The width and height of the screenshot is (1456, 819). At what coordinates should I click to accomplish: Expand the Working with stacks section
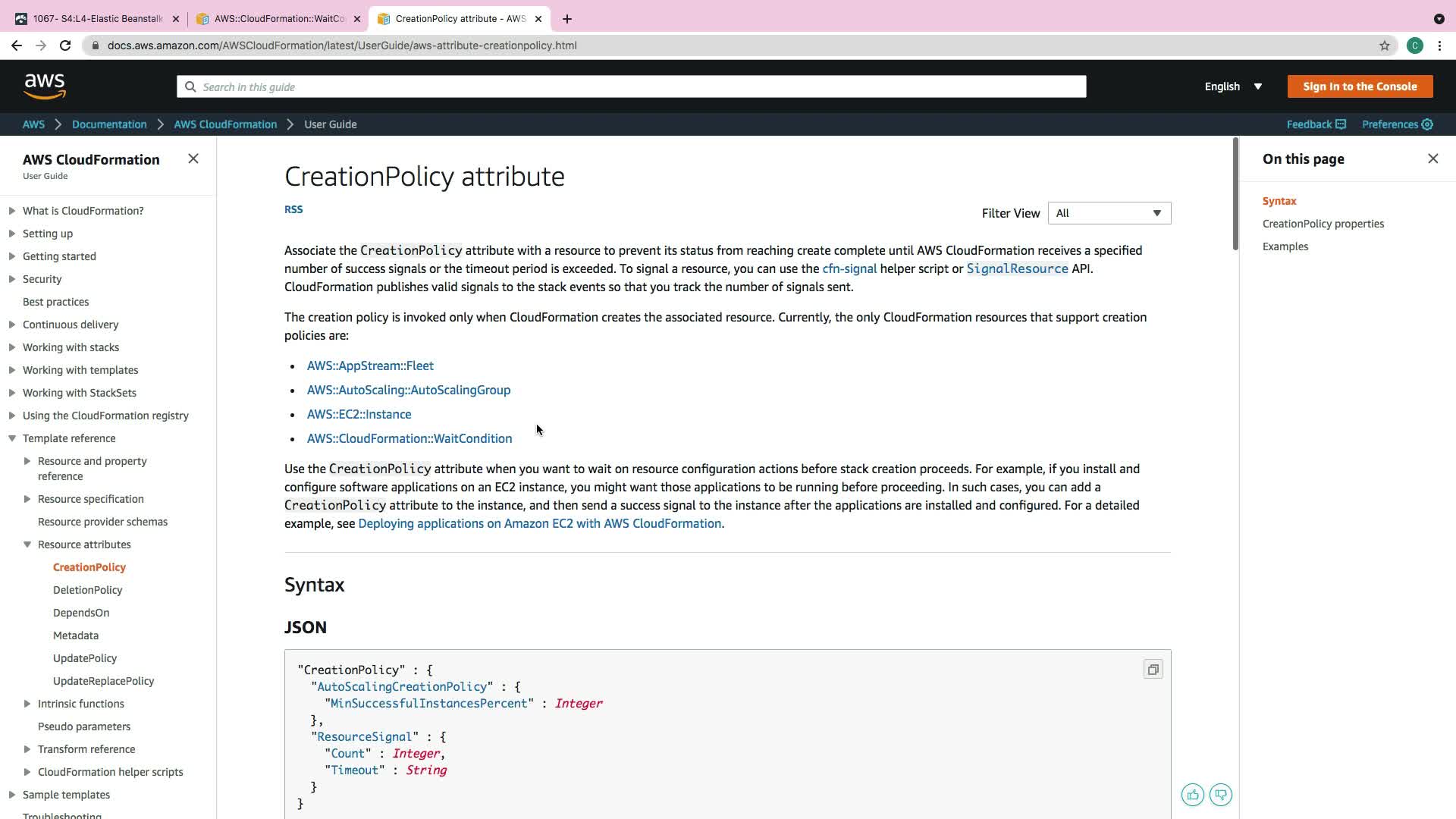[x=12, y=347]
